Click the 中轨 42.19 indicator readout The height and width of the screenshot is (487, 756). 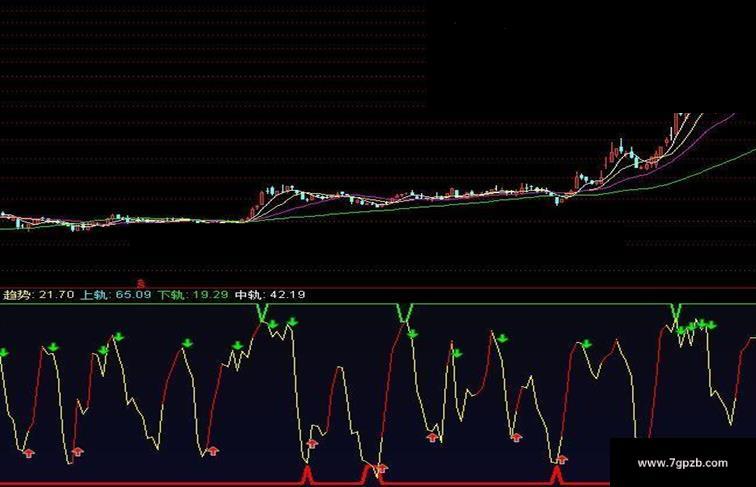pyautogui.click(x=270, y=295)
